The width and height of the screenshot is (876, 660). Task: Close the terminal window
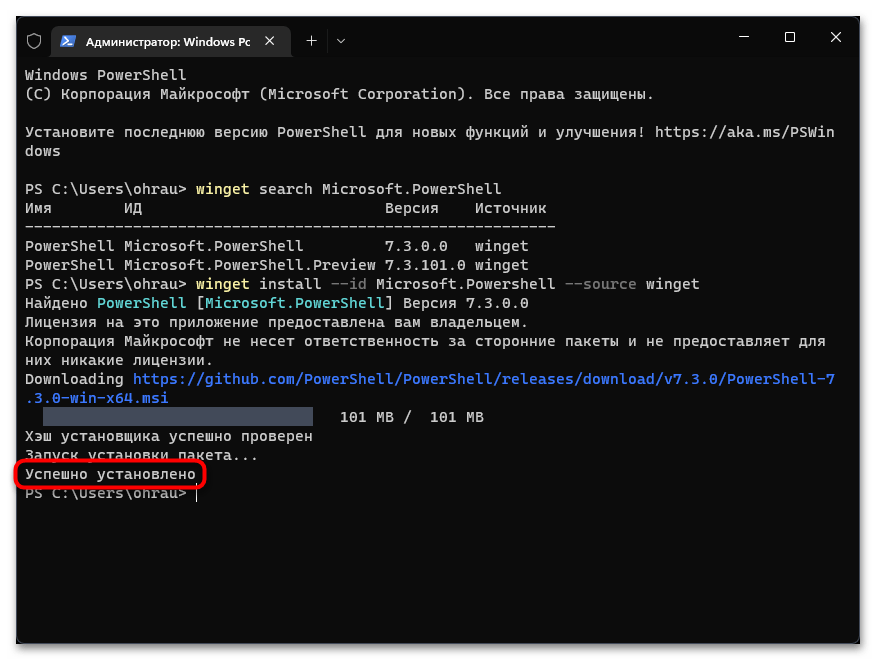coord(836,38)
